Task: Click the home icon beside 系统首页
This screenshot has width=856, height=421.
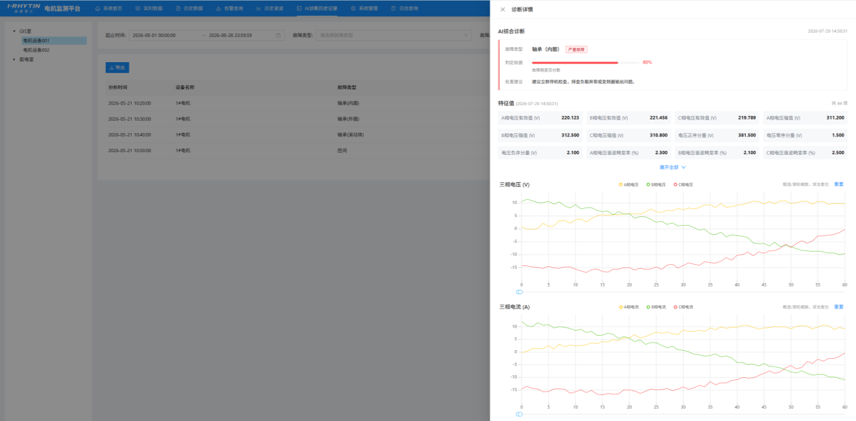Action: click(x=97, y=9)
